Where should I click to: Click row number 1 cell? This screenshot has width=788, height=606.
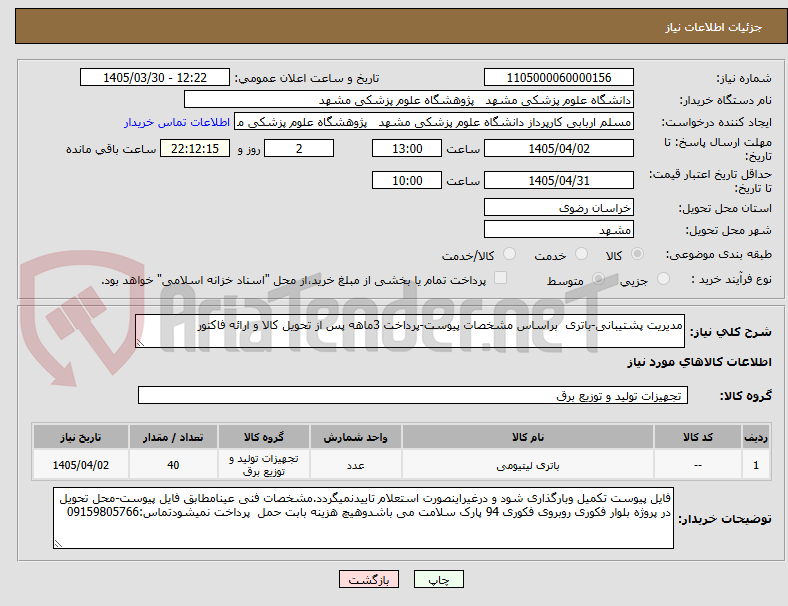[755, 465]
